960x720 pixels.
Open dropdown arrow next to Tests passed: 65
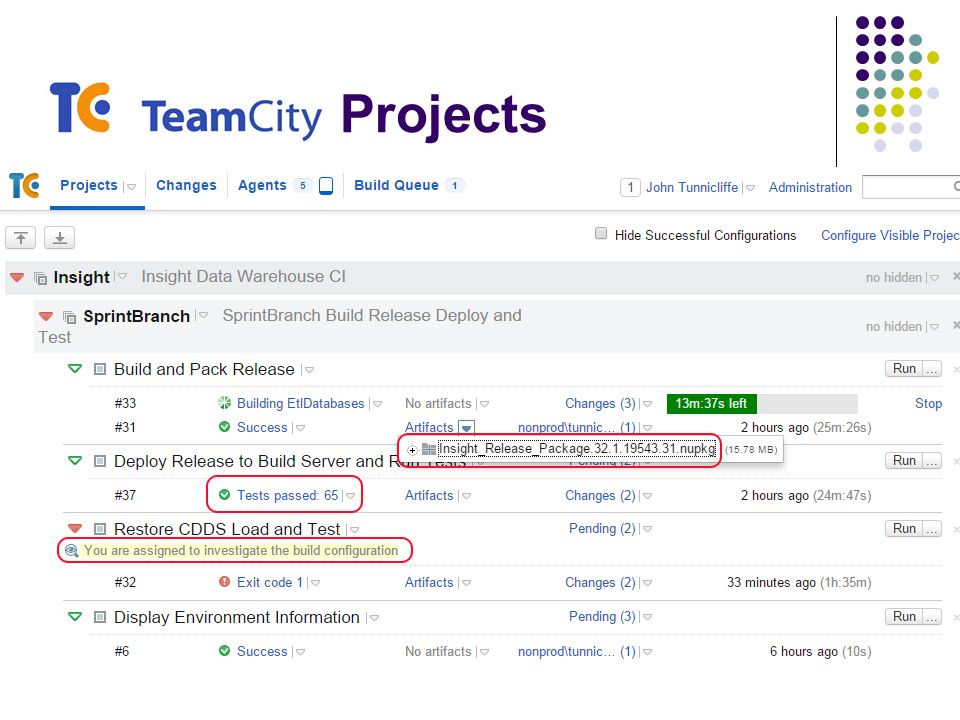point(350,496)
